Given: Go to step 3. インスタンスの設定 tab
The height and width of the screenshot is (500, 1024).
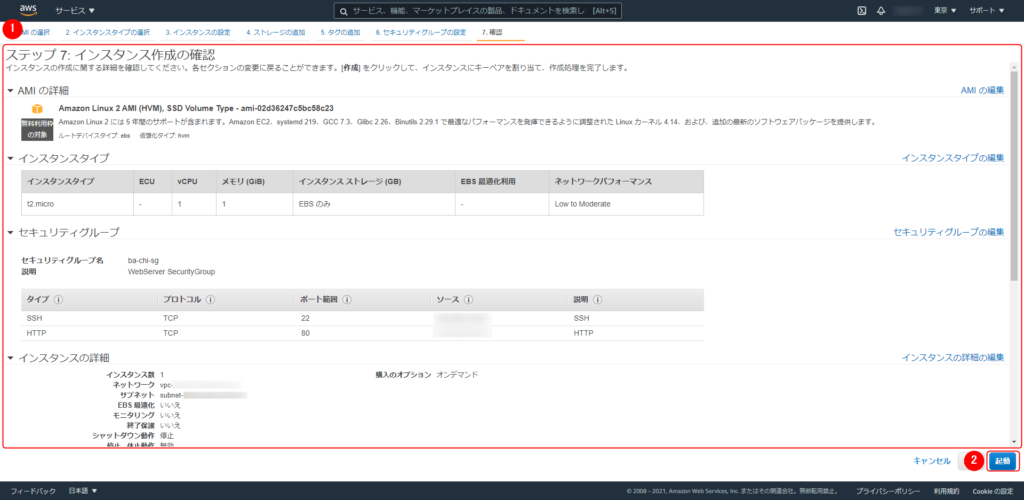Looking at the screenshot, I should pyautogui.click(x=198, y=32).
